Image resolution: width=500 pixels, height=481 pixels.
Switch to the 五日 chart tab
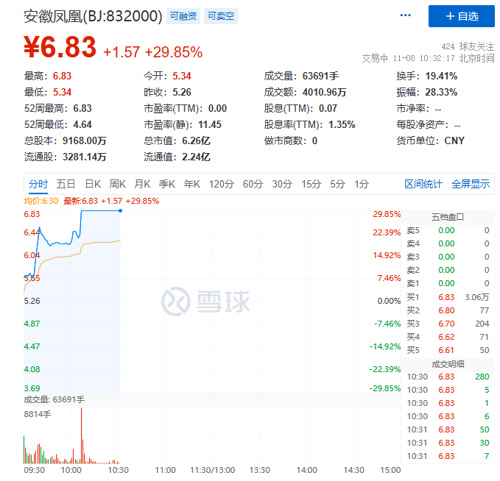pos(66,184)
